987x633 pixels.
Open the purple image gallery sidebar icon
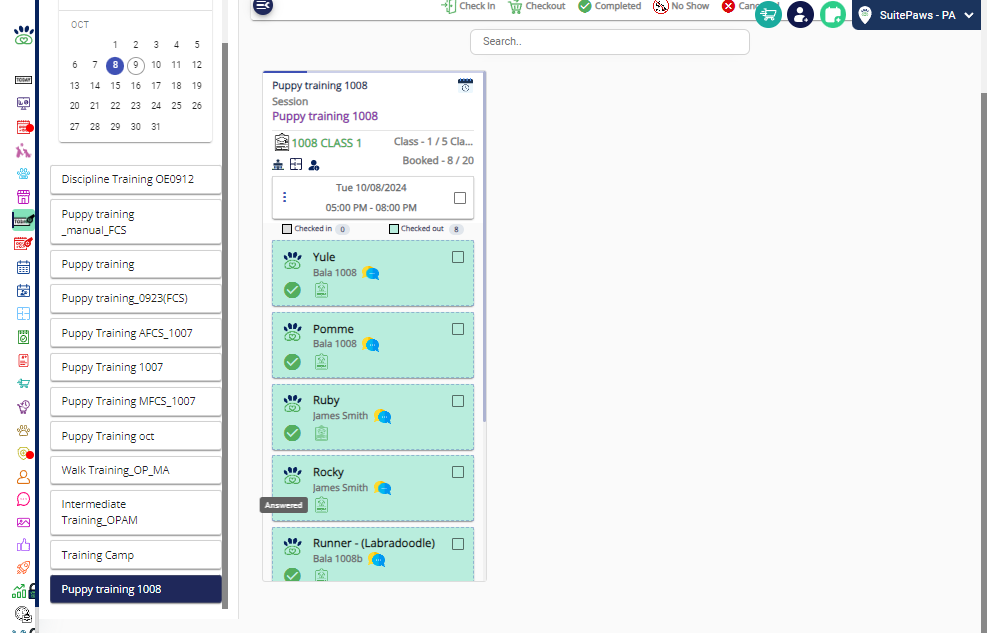coord(23,522)
